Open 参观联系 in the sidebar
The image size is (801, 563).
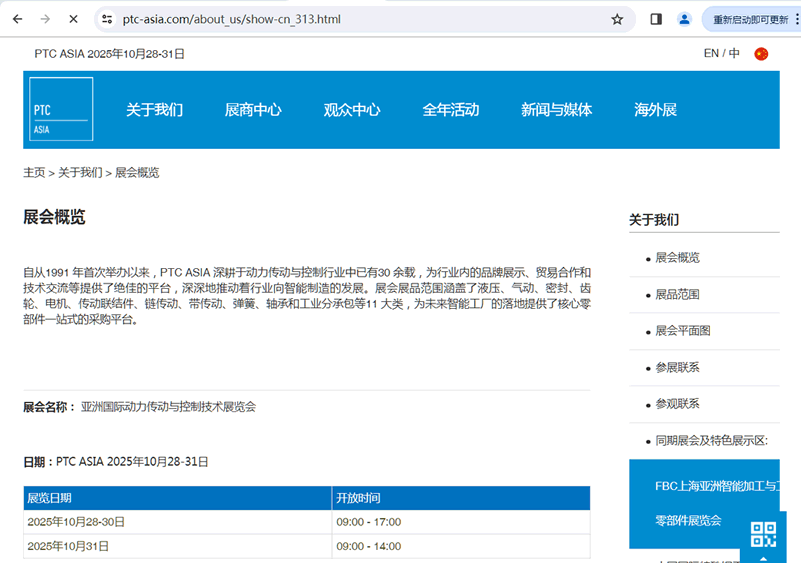click(677, 404)
